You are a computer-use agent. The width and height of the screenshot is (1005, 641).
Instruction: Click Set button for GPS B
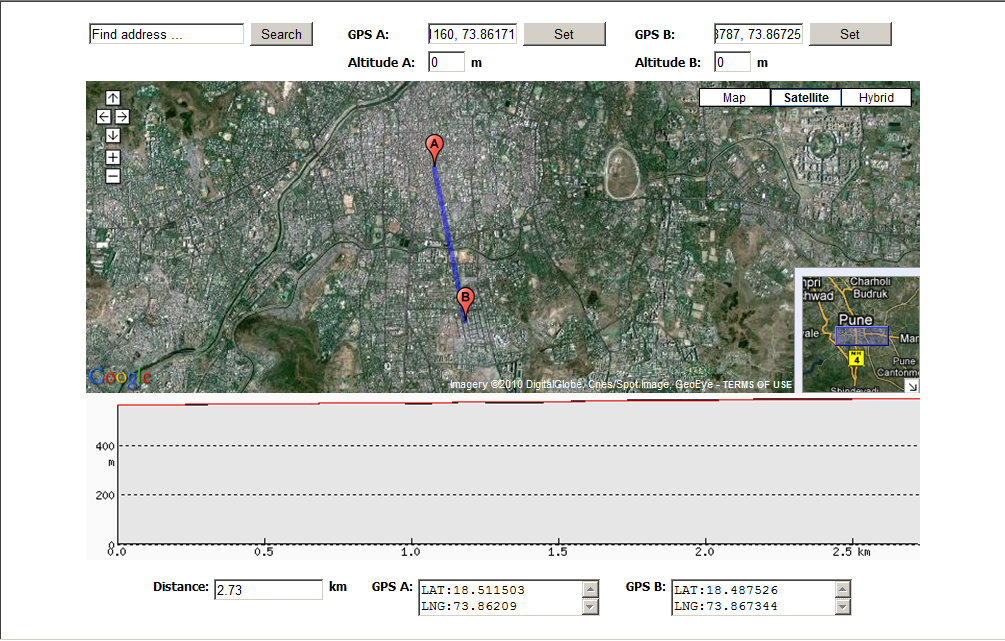pyautogui.click(x=850, y=35)
